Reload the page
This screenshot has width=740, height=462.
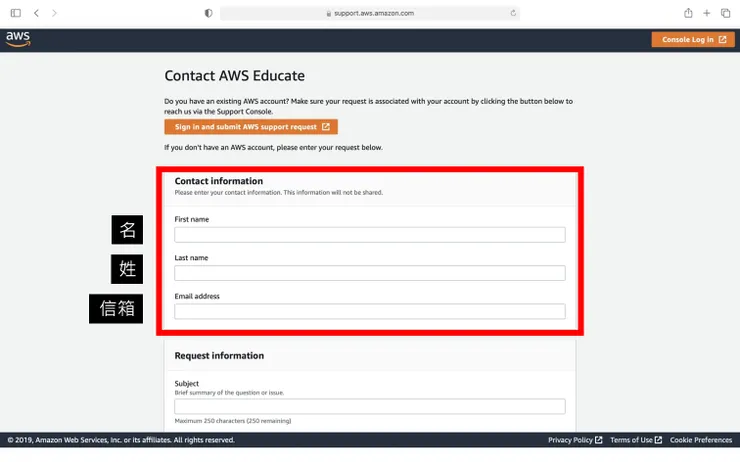[513, 13]
